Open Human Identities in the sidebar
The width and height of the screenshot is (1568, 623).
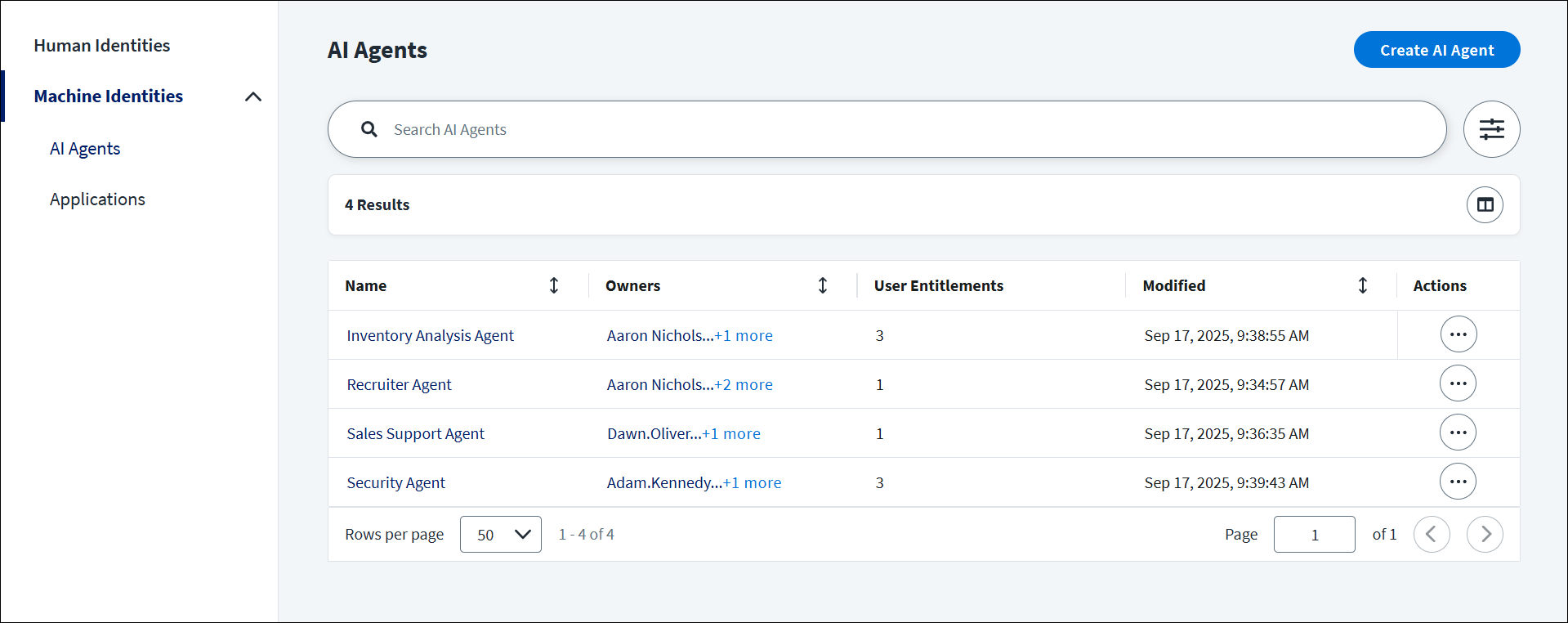102,46
